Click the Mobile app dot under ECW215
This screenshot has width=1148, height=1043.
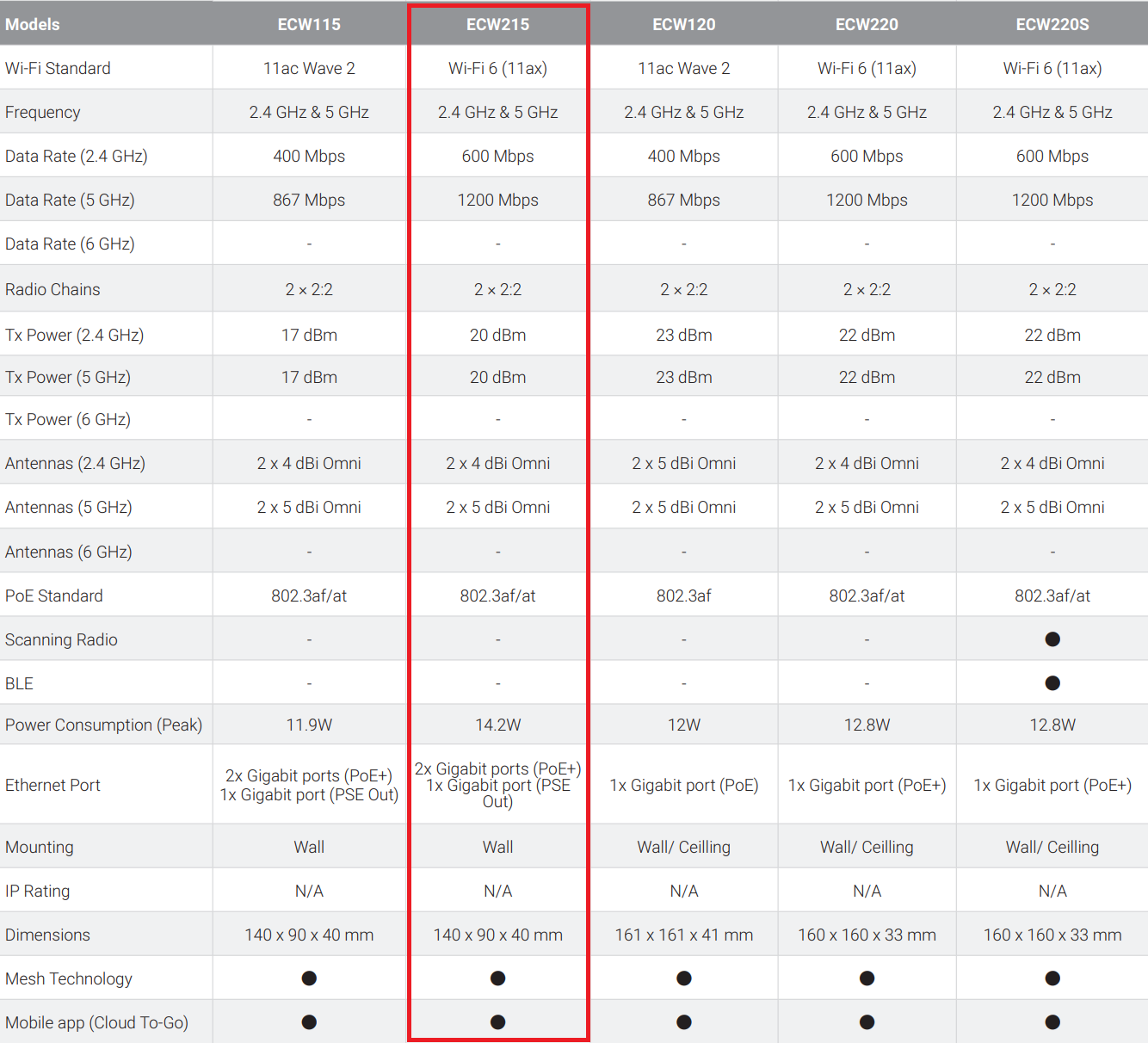(x=497, y=1022)
